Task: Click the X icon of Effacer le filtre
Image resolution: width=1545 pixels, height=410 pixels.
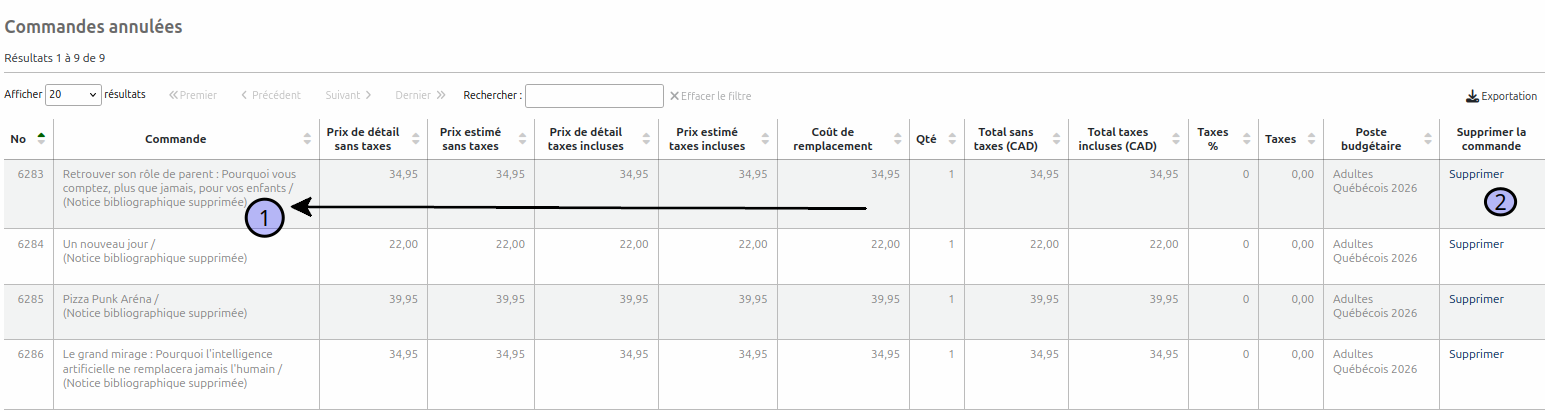Action: (674, 96)
